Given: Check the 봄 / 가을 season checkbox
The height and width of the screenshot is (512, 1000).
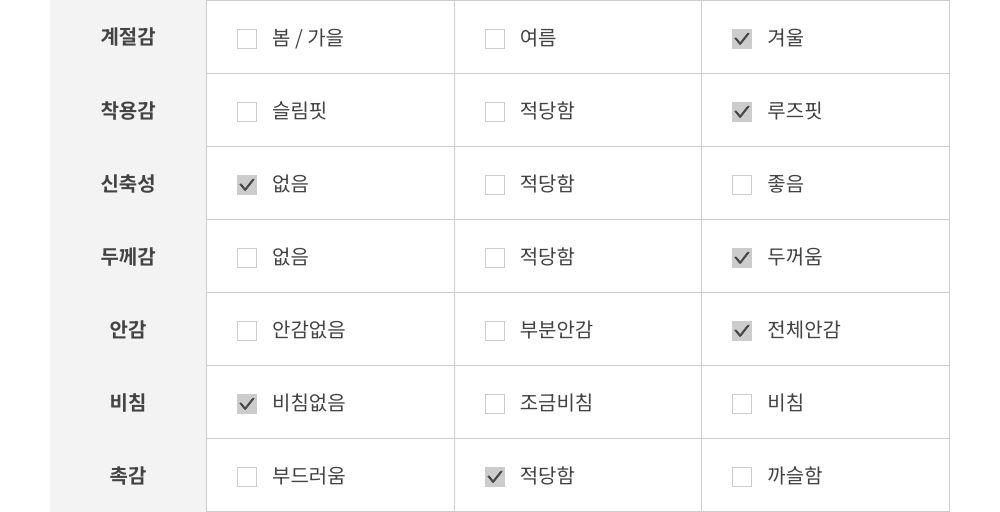Looking at the screenshot, I should 247,39.
